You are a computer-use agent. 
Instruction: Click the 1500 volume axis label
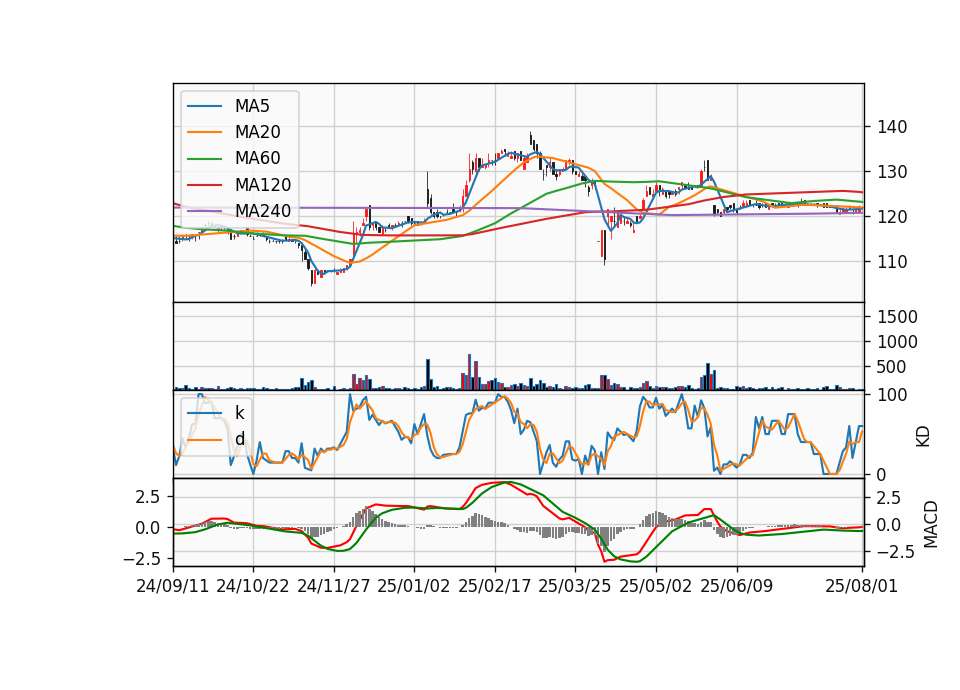click(x=898, y=317)
